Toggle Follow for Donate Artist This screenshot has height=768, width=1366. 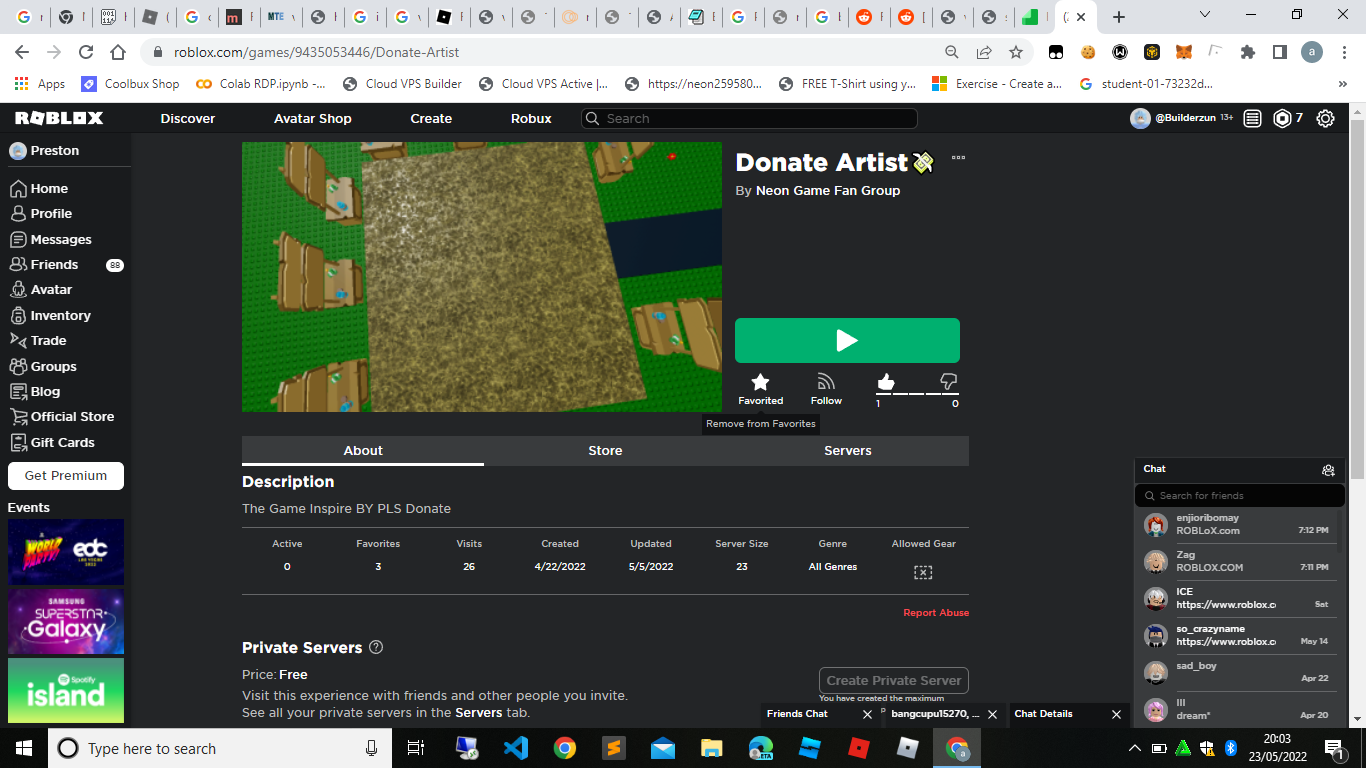click(826, 388)
